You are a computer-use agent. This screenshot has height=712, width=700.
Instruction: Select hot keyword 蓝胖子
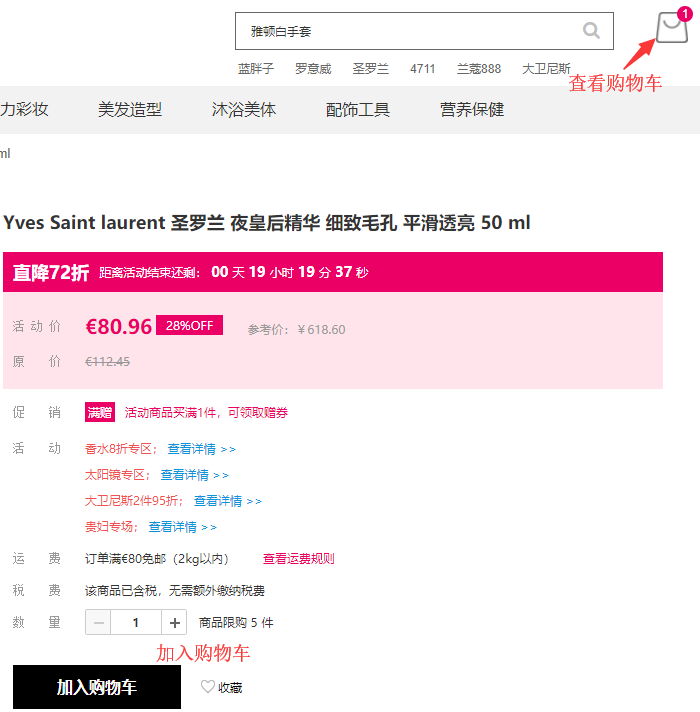tap(256, 69)
